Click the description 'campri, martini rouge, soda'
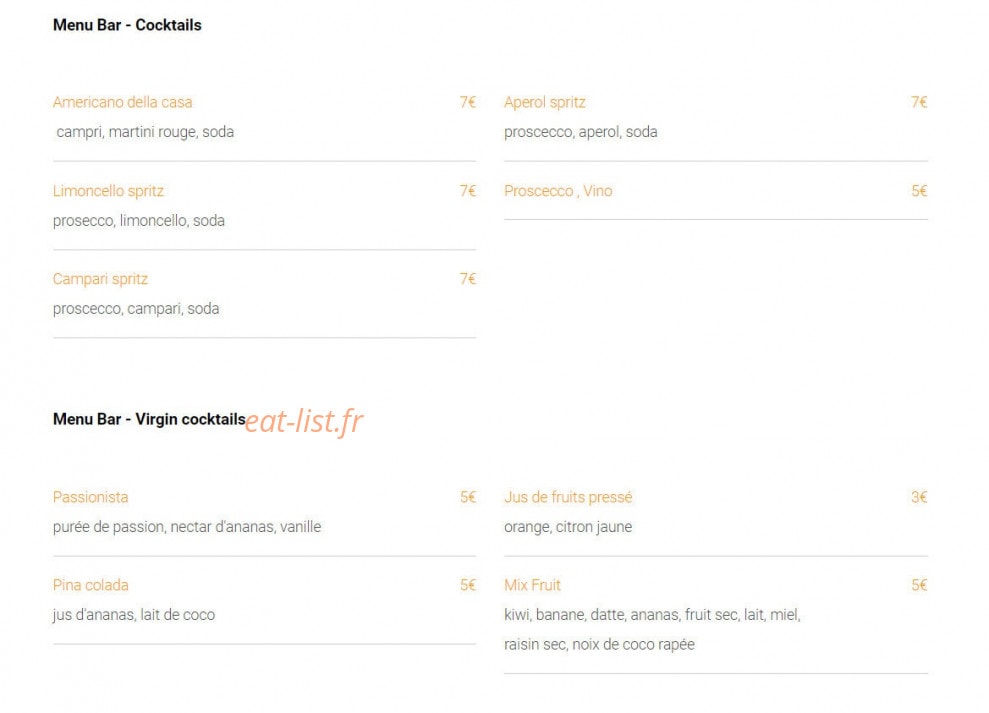 click(145, 132)
